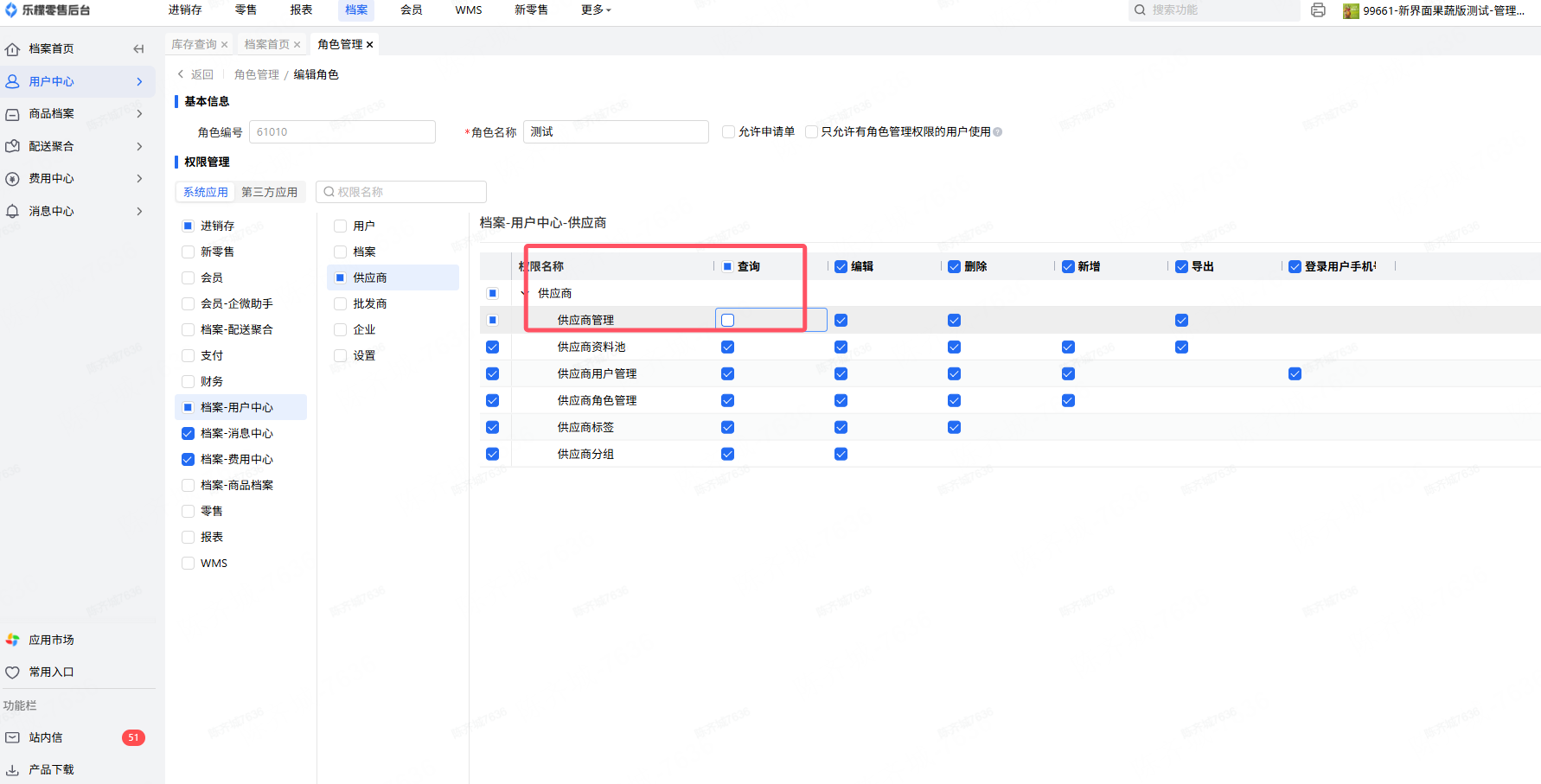Tick the 允许申请单 checkbox

point(728,132)
